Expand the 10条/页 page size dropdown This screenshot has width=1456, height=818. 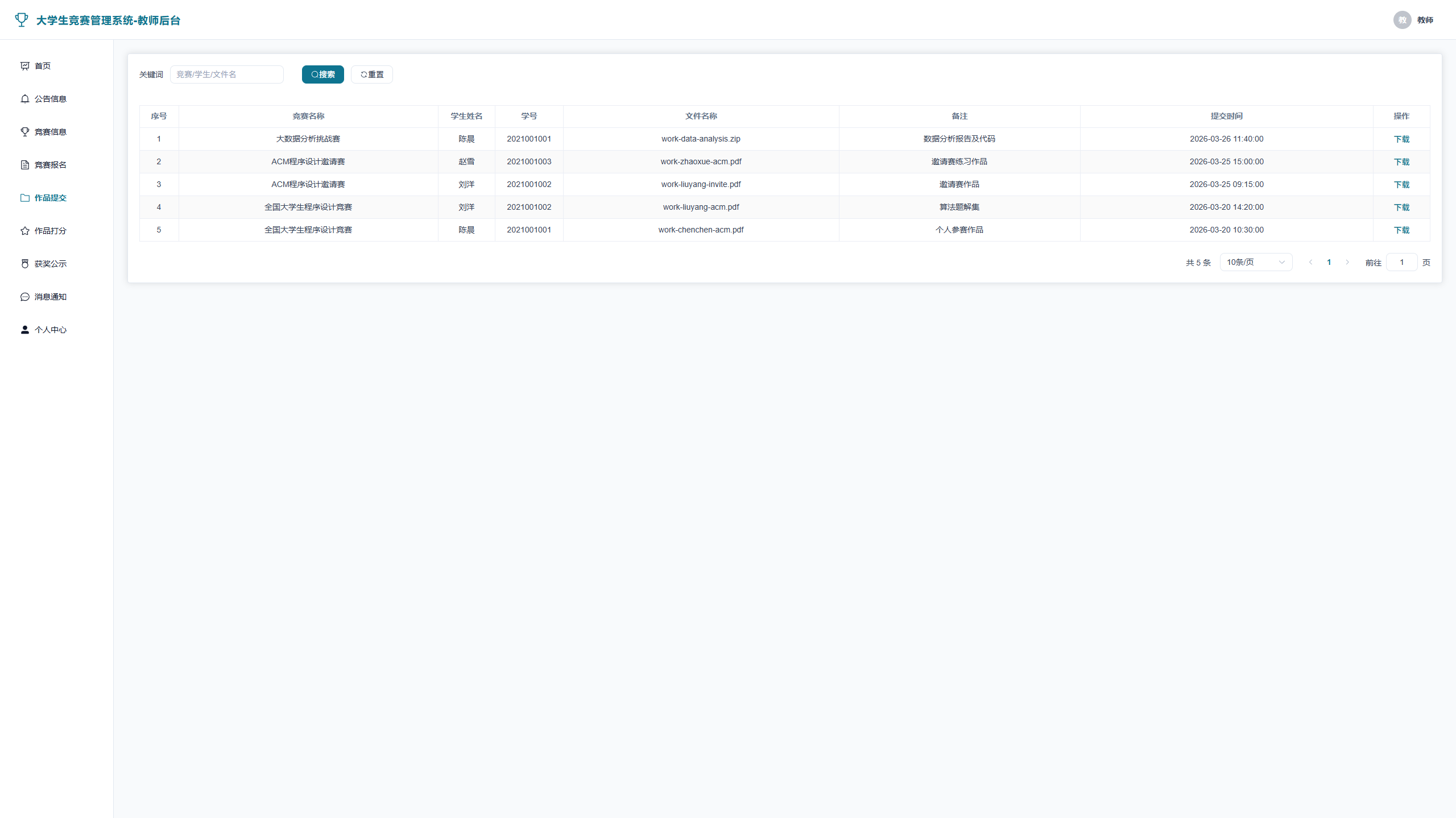[x=1256, y=262]
